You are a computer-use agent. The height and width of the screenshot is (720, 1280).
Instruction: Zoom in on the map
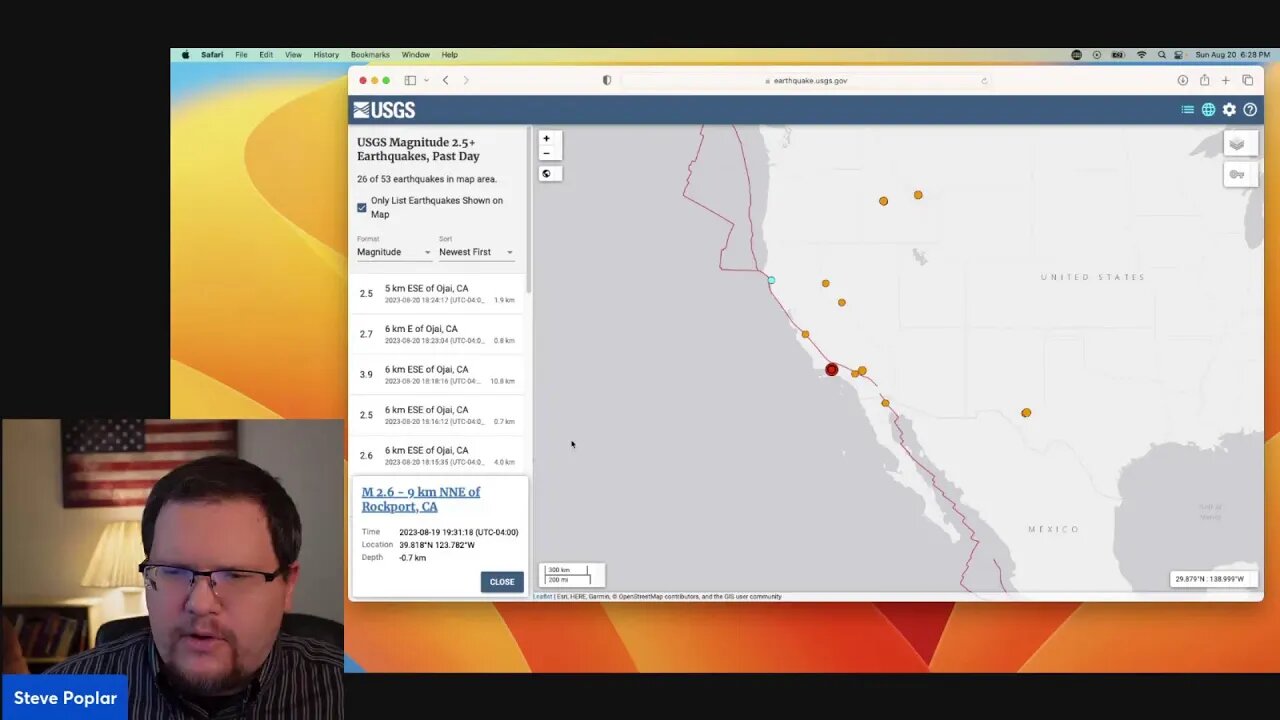point(546,139)
